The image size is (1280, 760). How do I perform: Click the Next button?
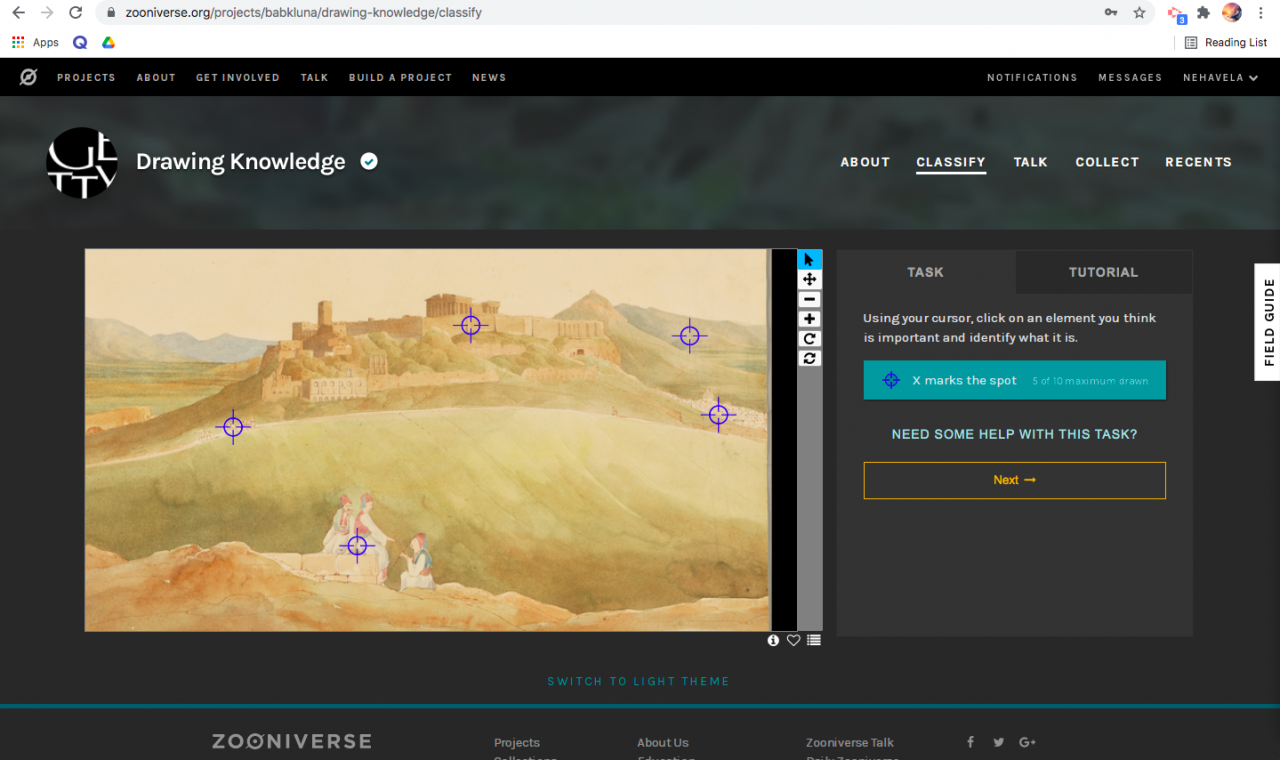click(x=1014, y=480)
